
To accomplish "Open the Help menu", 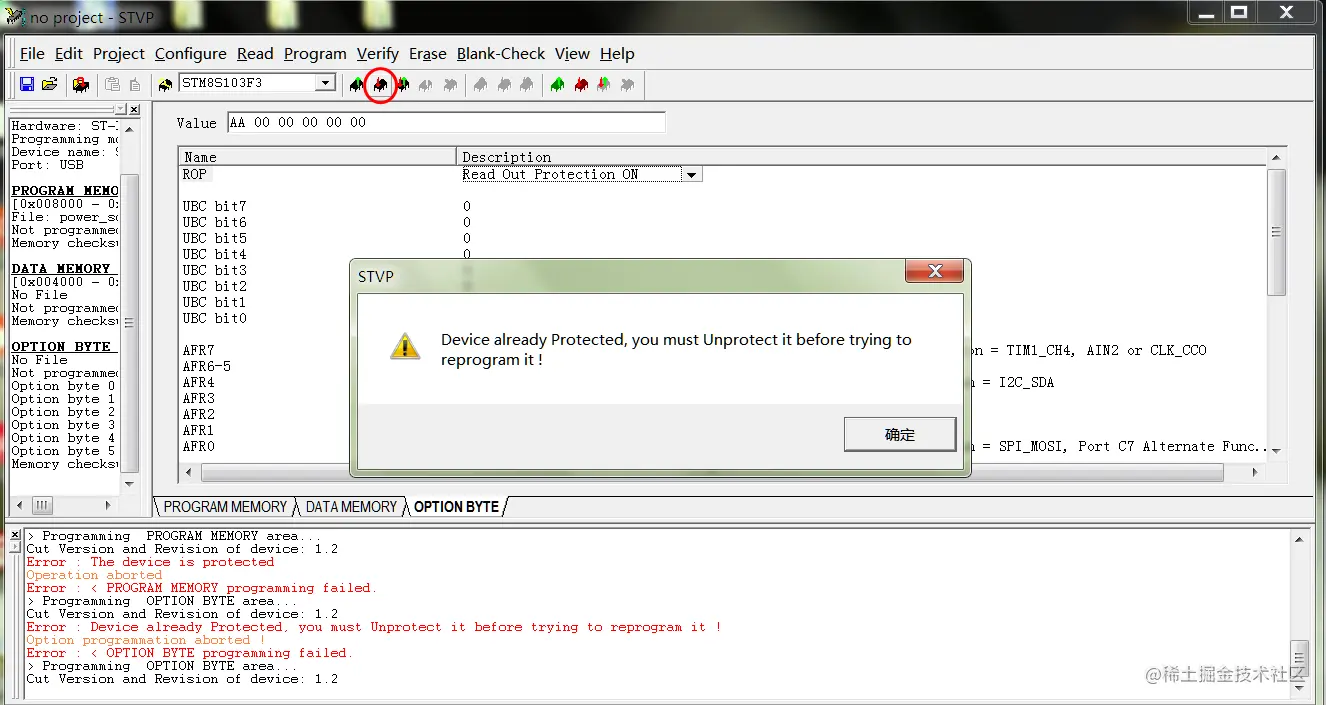I will point(617,54).
